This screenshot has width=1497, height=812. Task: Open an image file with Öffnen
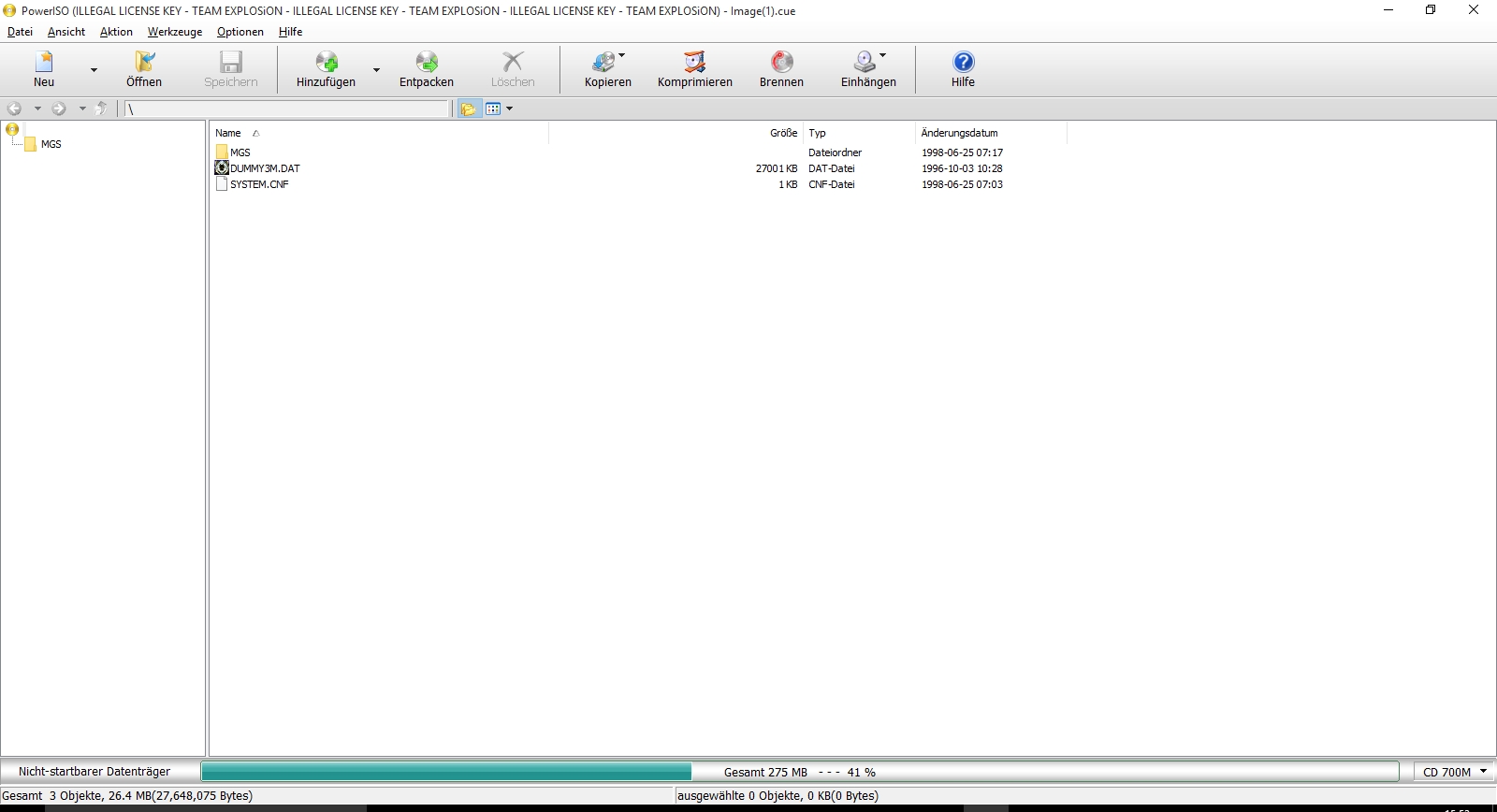(144, 64)
